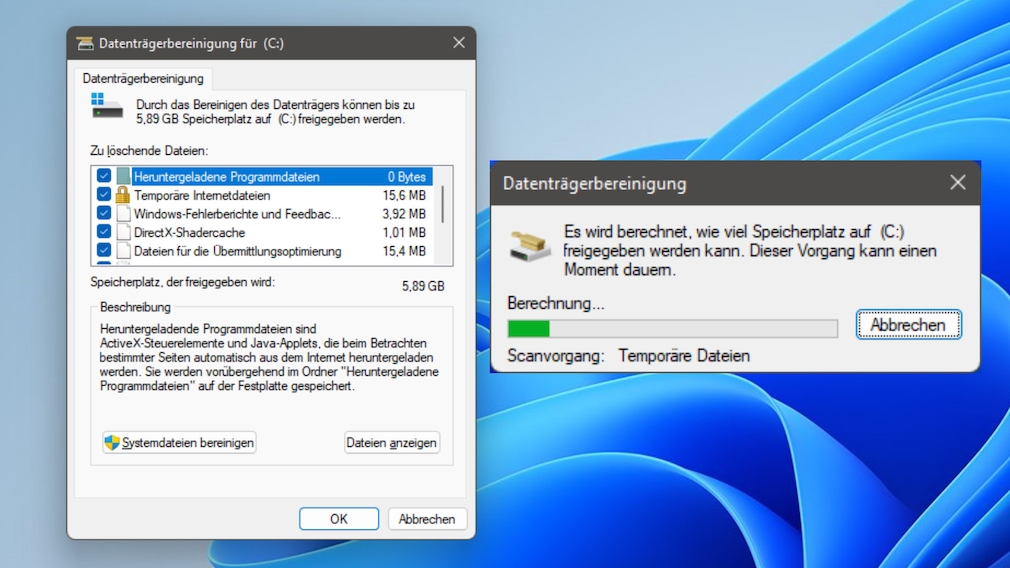Toggle the Windows-Fehlerberichte und Feedback checkbox

tap(104, 213)
